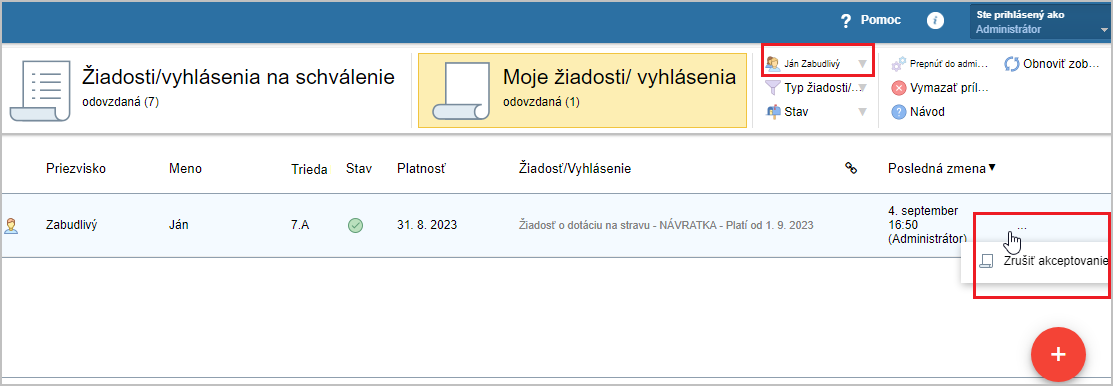Open the Administrátor account dropdown
The height and width of the screenshot is (386, 1113).
point(1040,22)
